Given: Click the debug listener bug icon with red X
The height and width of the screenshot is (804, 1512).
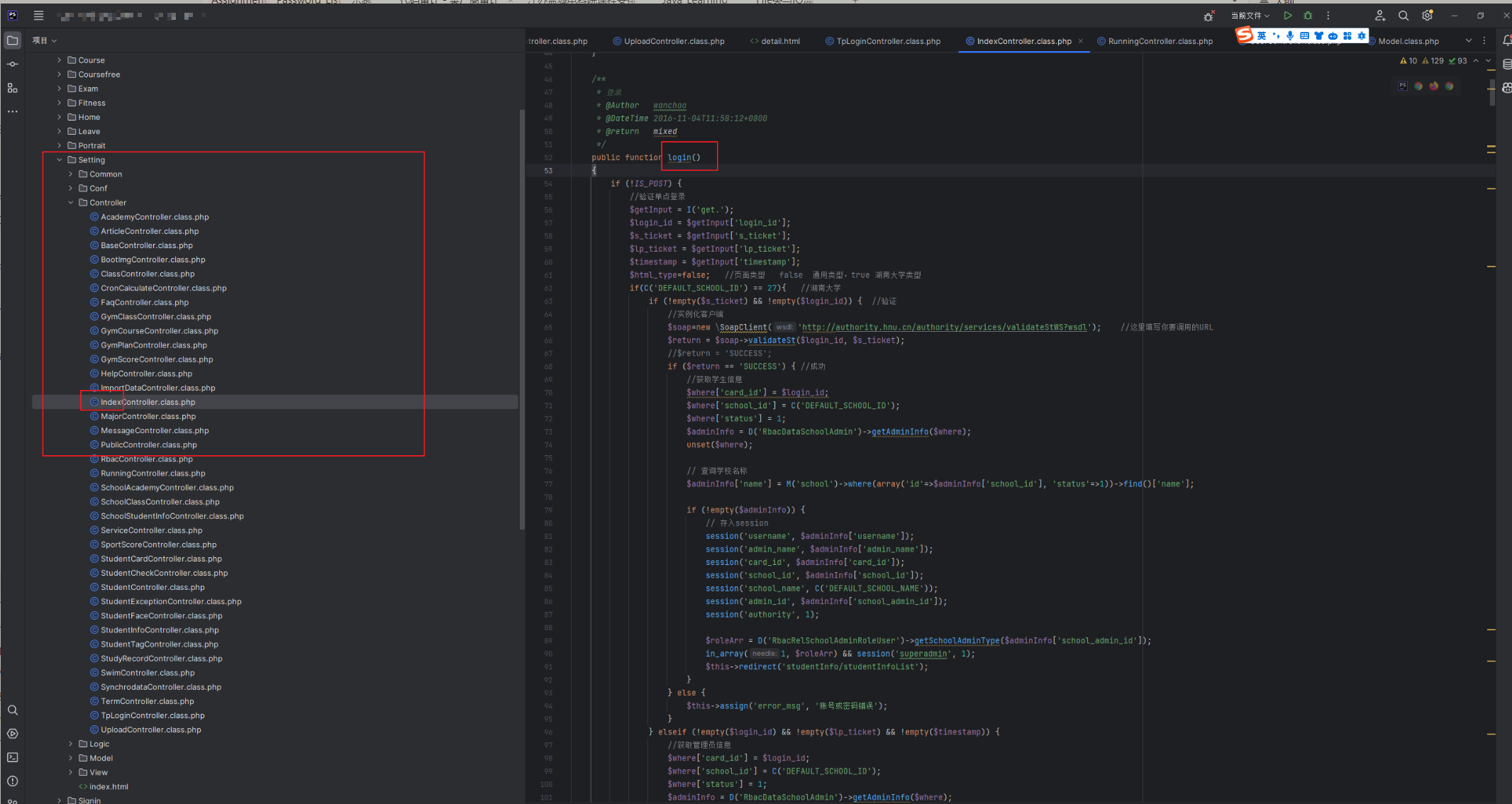Looking at the screenshot, I should tap(1209, 16).
